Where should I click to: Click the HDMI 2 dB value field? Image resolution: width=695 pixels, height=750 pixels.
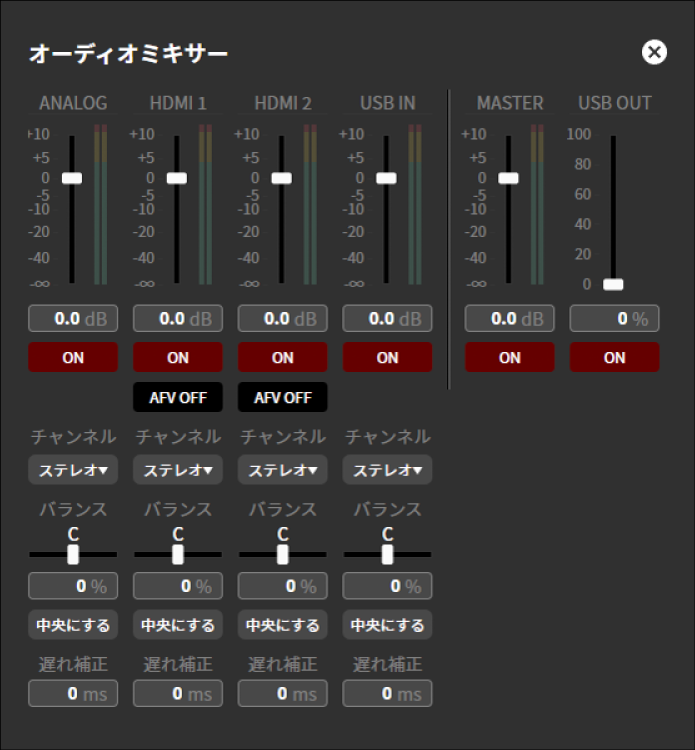tap(282, 318)
